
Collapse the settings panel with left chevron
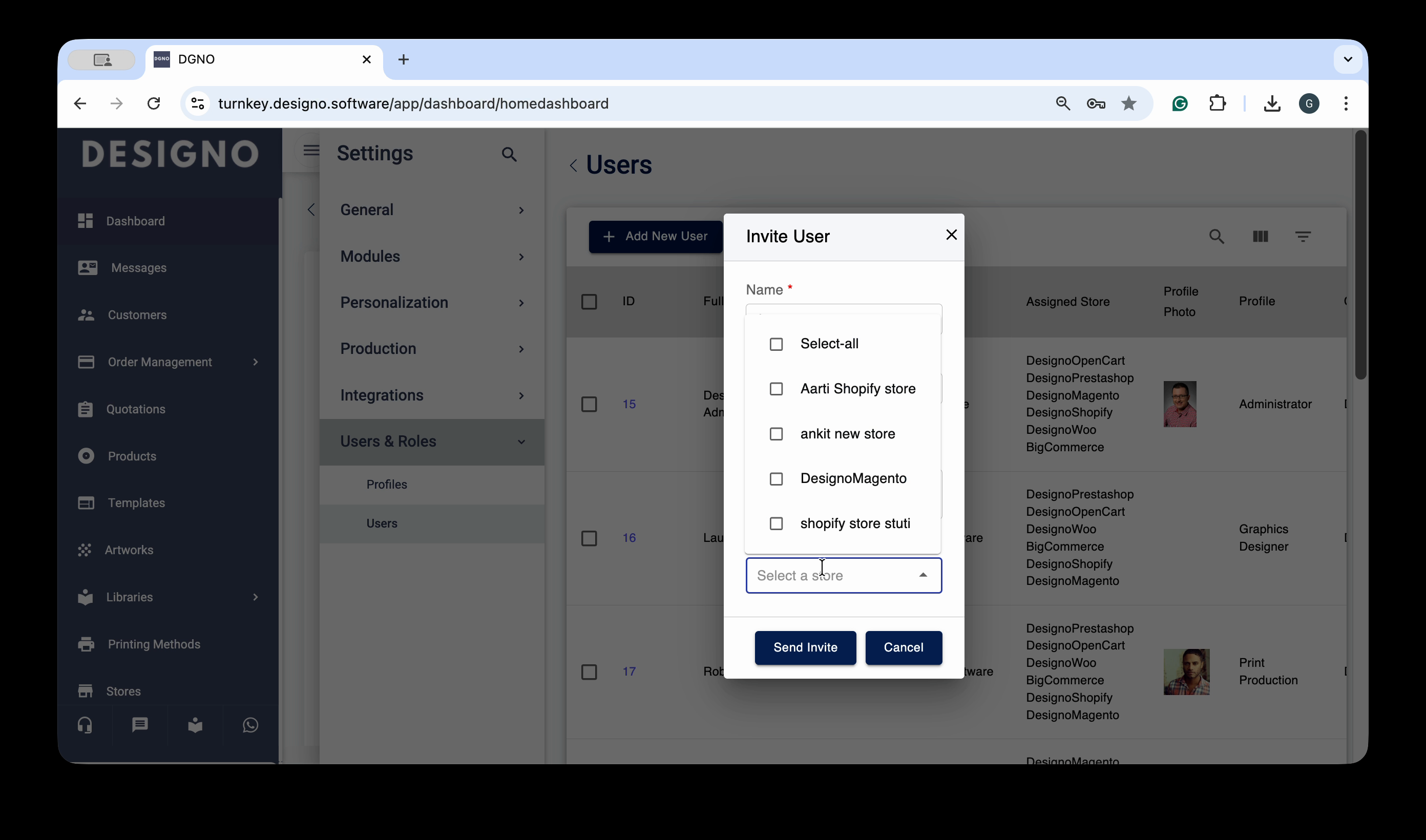(x=311, y=209)
